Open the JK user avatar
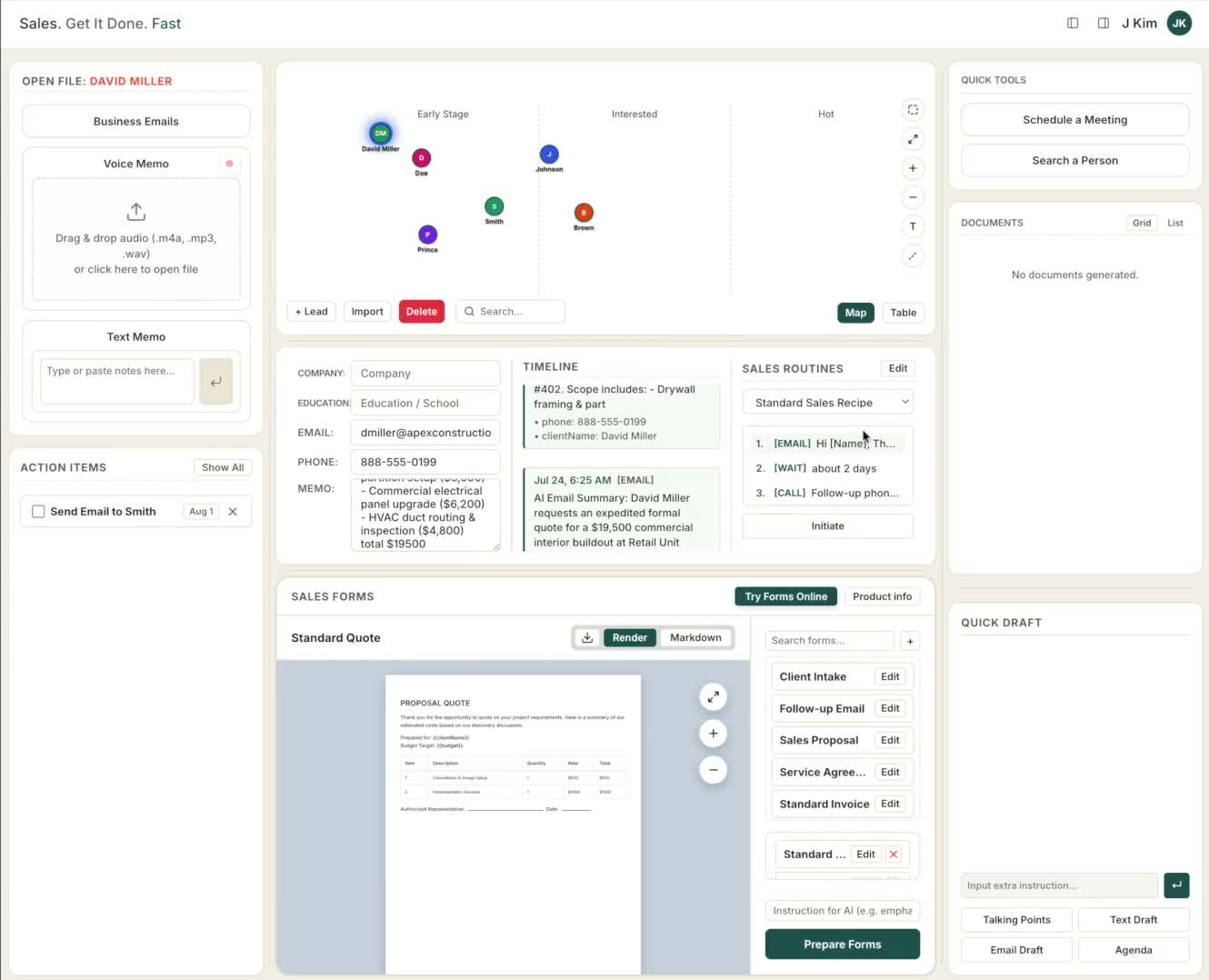This screenshot has width=1209, height=980. (x=1179, y=23)
